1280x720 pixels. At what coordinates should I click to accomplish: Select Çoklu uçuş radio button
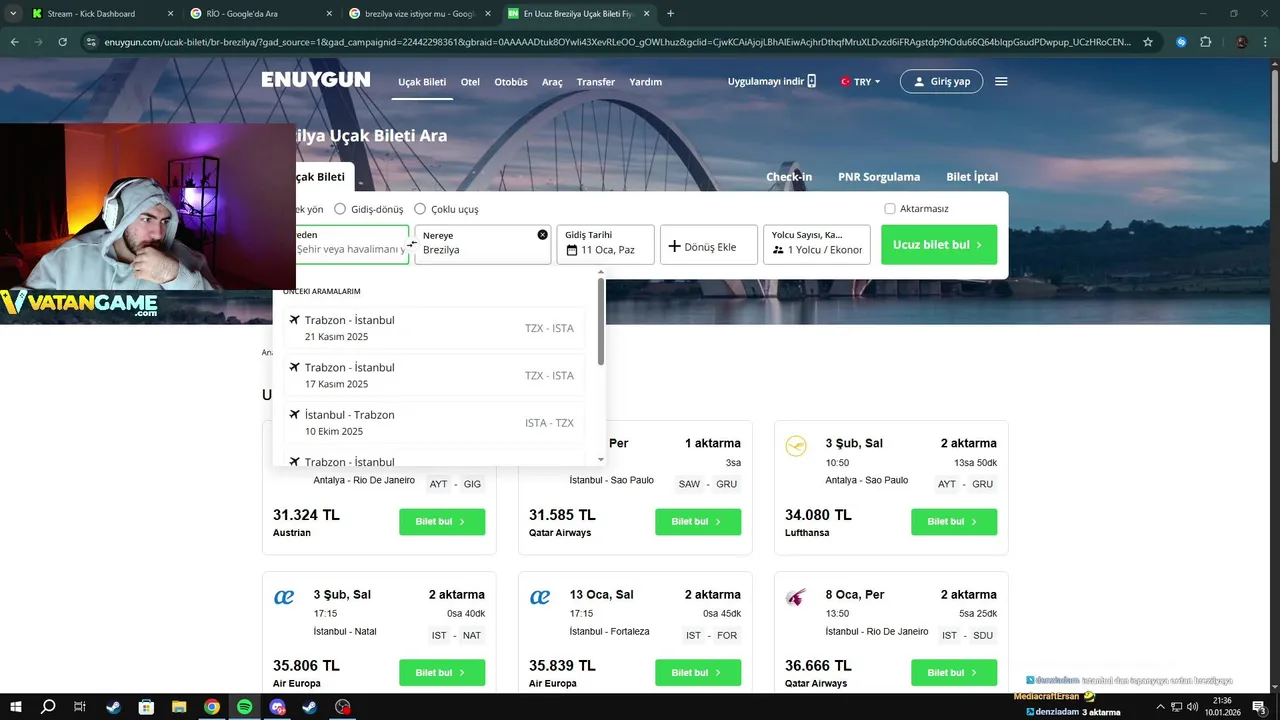[x=420, y=209]
